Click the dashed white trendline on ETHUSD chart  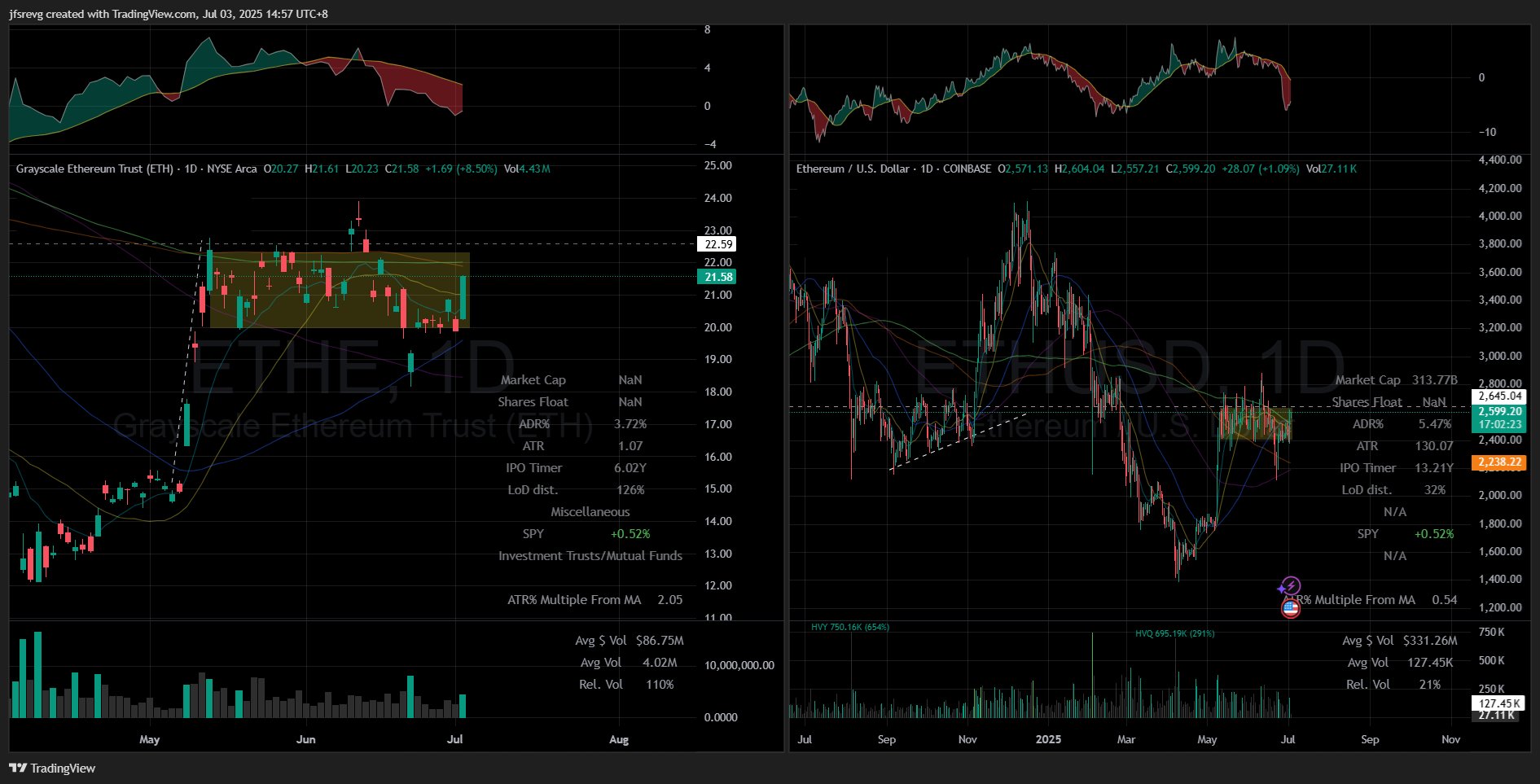click(959, 442)
